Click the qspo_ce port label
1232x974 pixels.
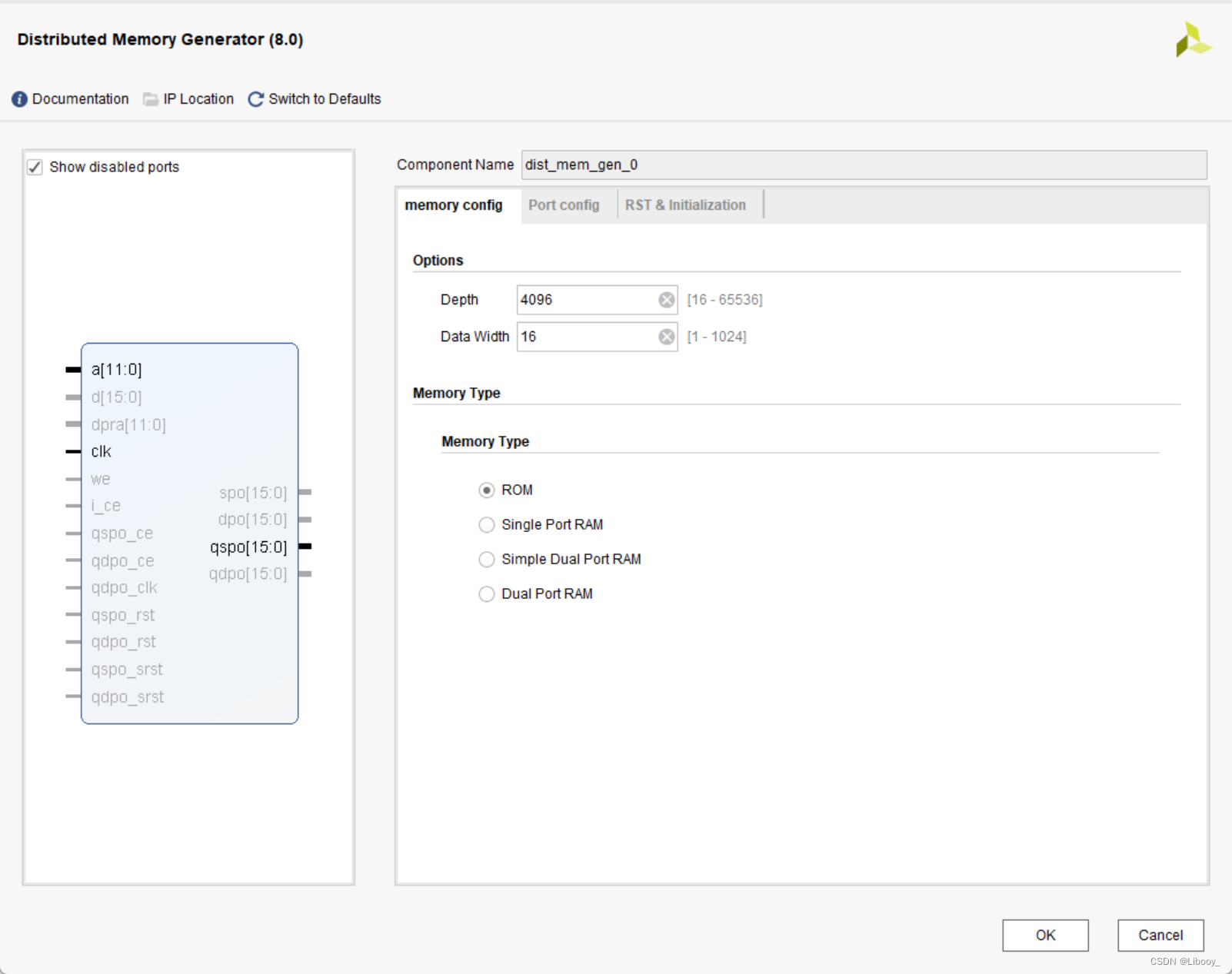pos(122,534)
